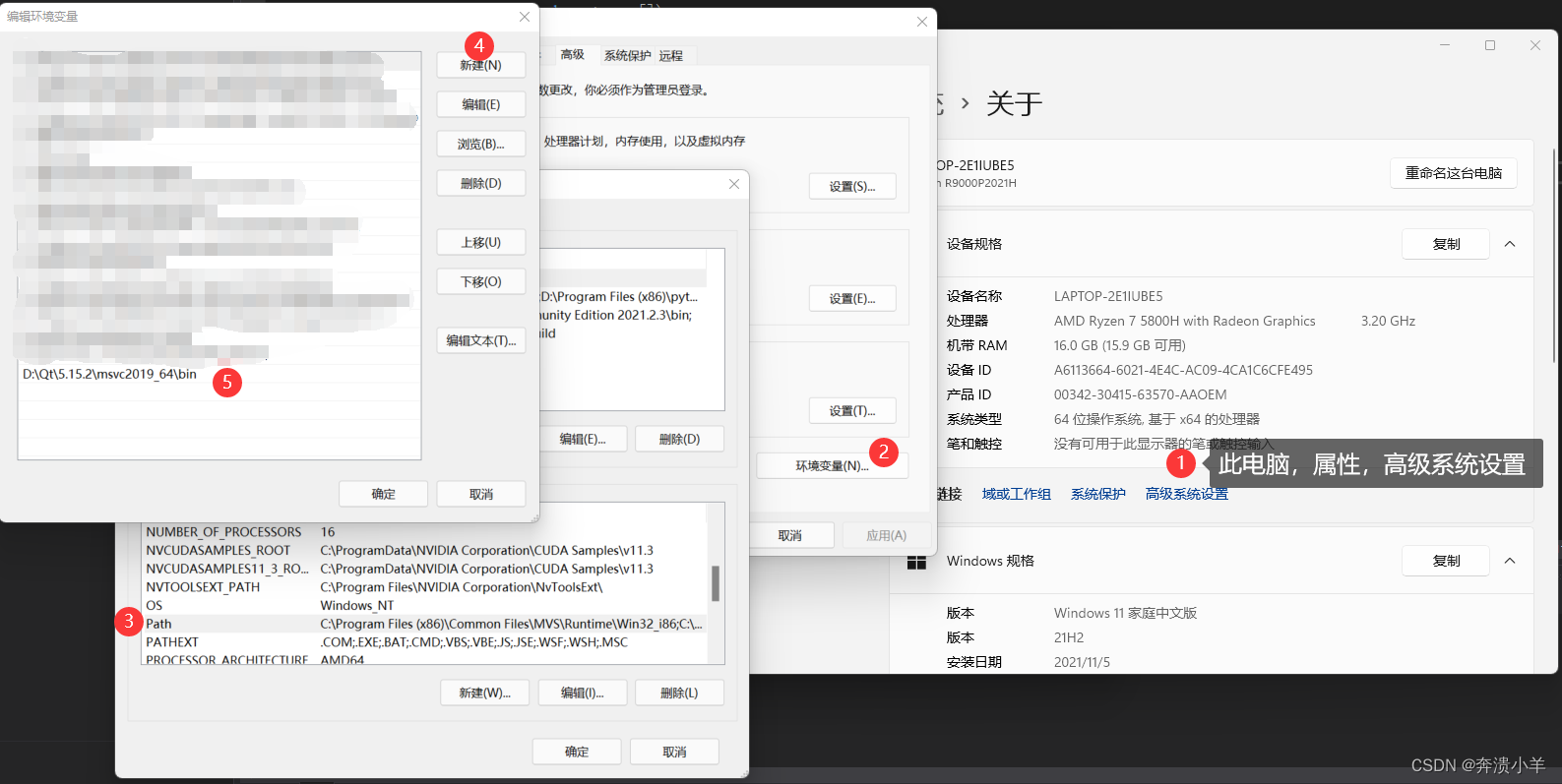Click the 编辑(E) button in edit variable dialog

[480, 104]
